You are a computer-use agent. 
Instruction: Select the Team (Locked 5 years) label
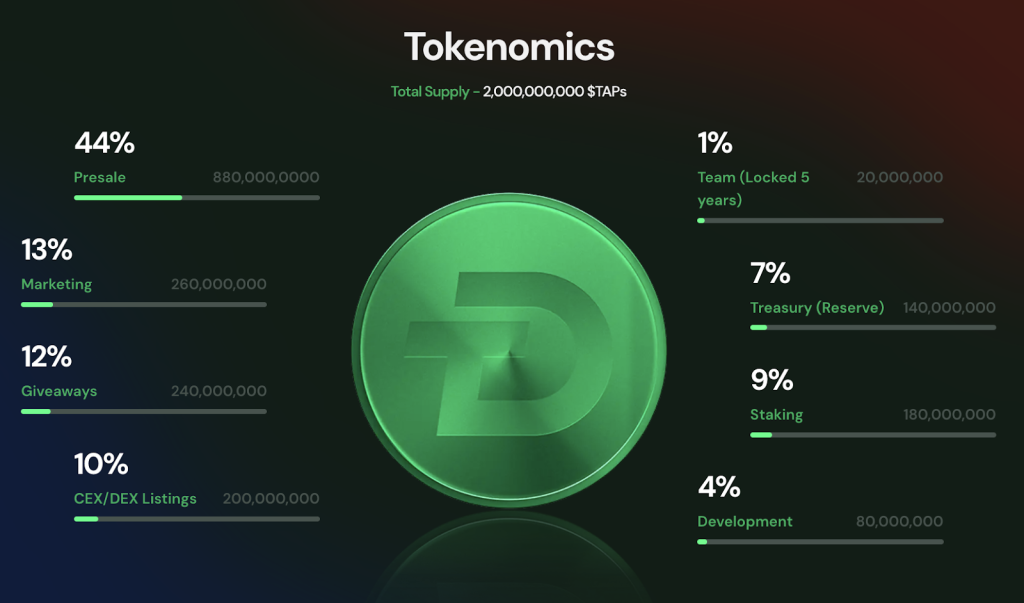click(753, 188)
